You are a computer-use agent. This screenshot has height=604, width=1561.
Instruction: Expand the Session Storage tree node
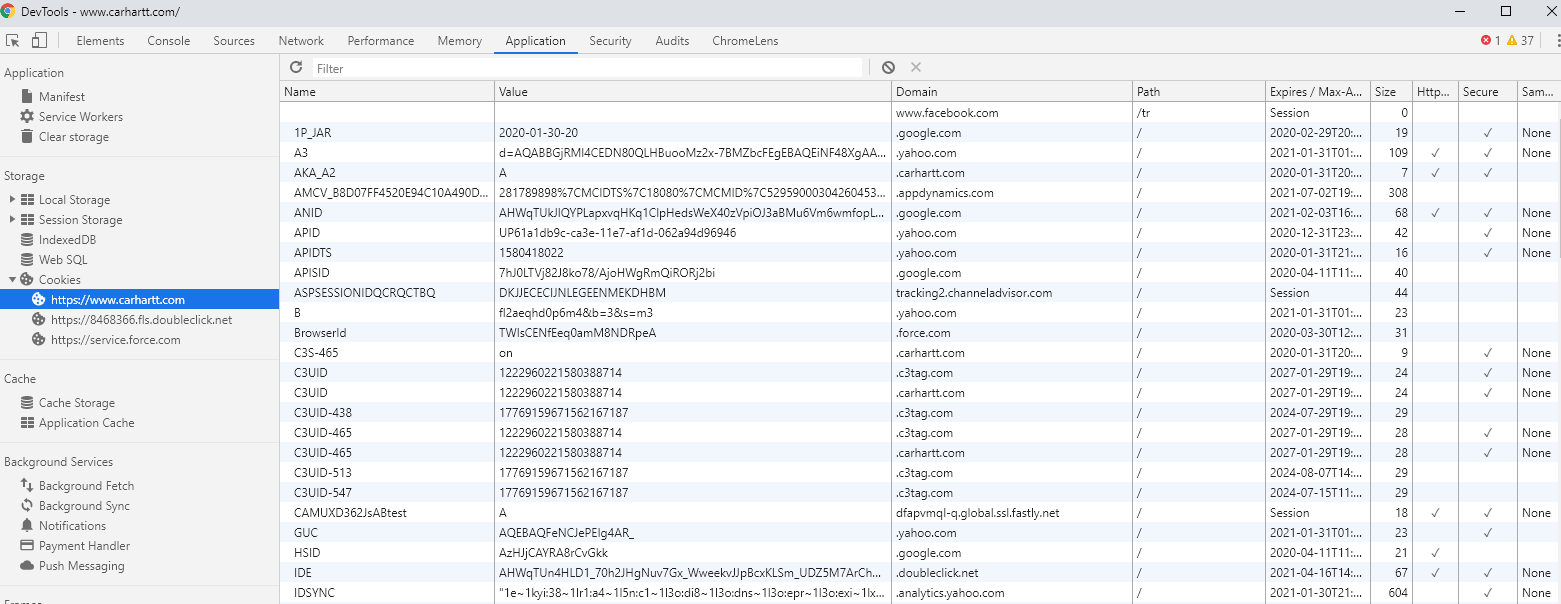(12, 220)
